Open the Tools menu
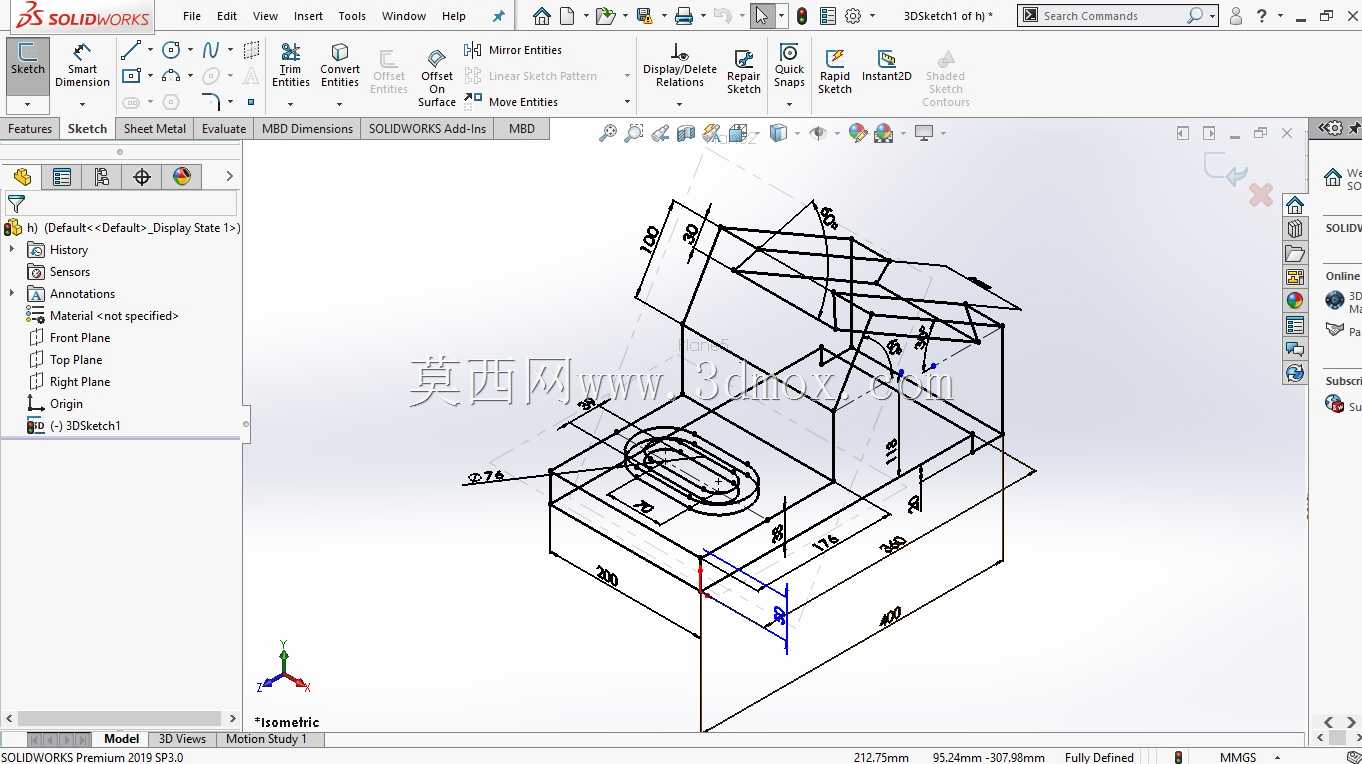This screenshot has height=764, width=1362. click(x=352, y=16)
